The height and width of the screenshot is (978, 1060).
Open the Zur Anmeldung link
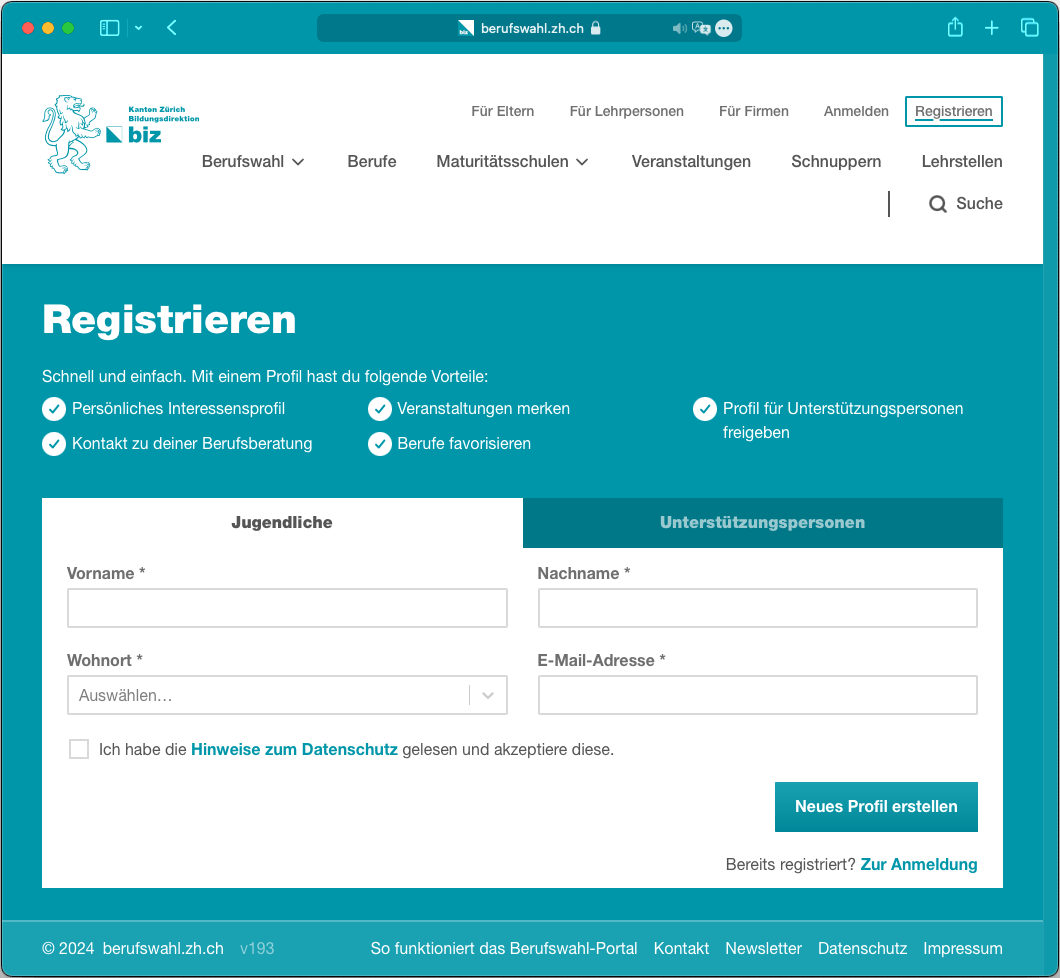tap(918, 864)
